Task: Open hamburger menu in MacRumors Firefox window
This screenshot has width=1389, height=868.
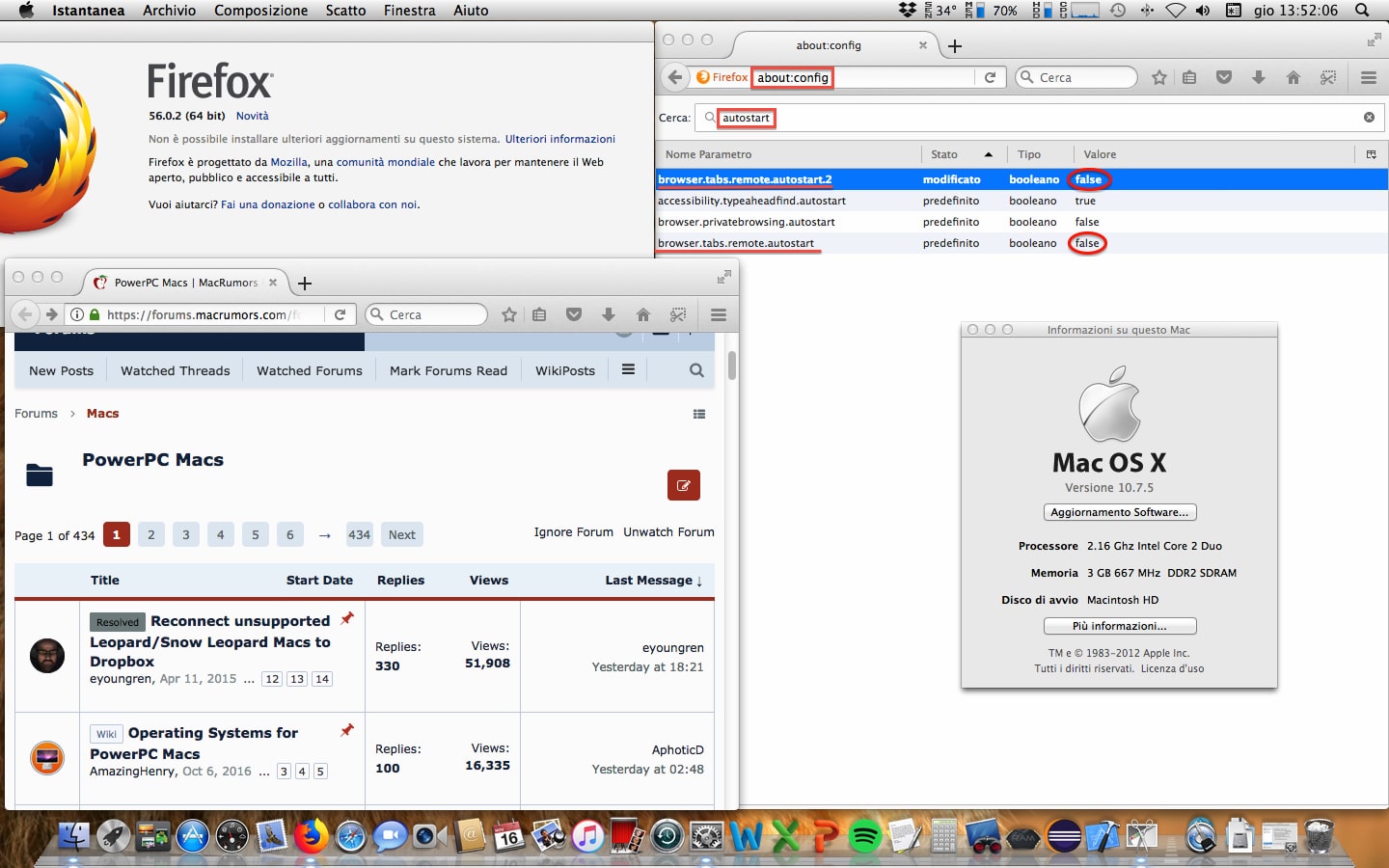Action: click(718, 314)
